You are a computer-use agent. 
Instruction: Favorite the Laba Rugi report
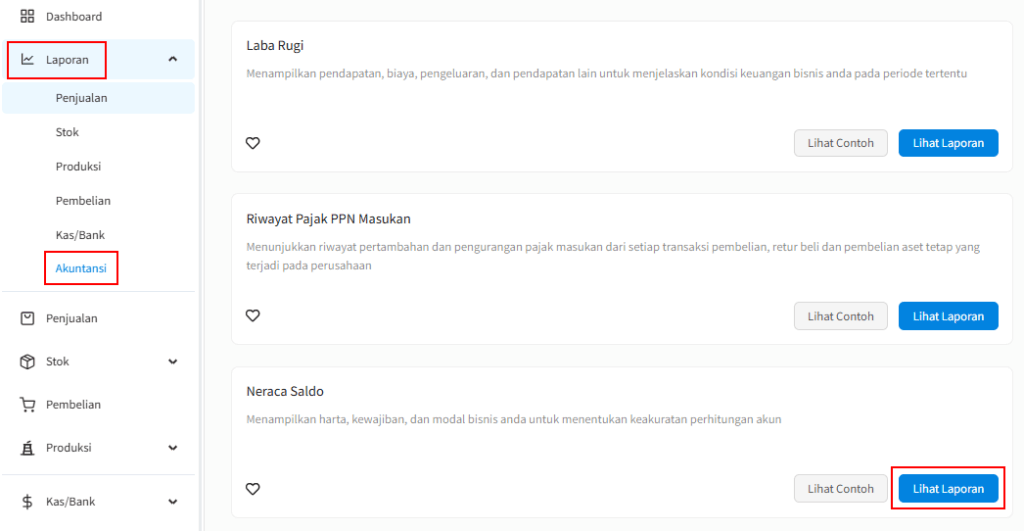(x=253, y=143)
